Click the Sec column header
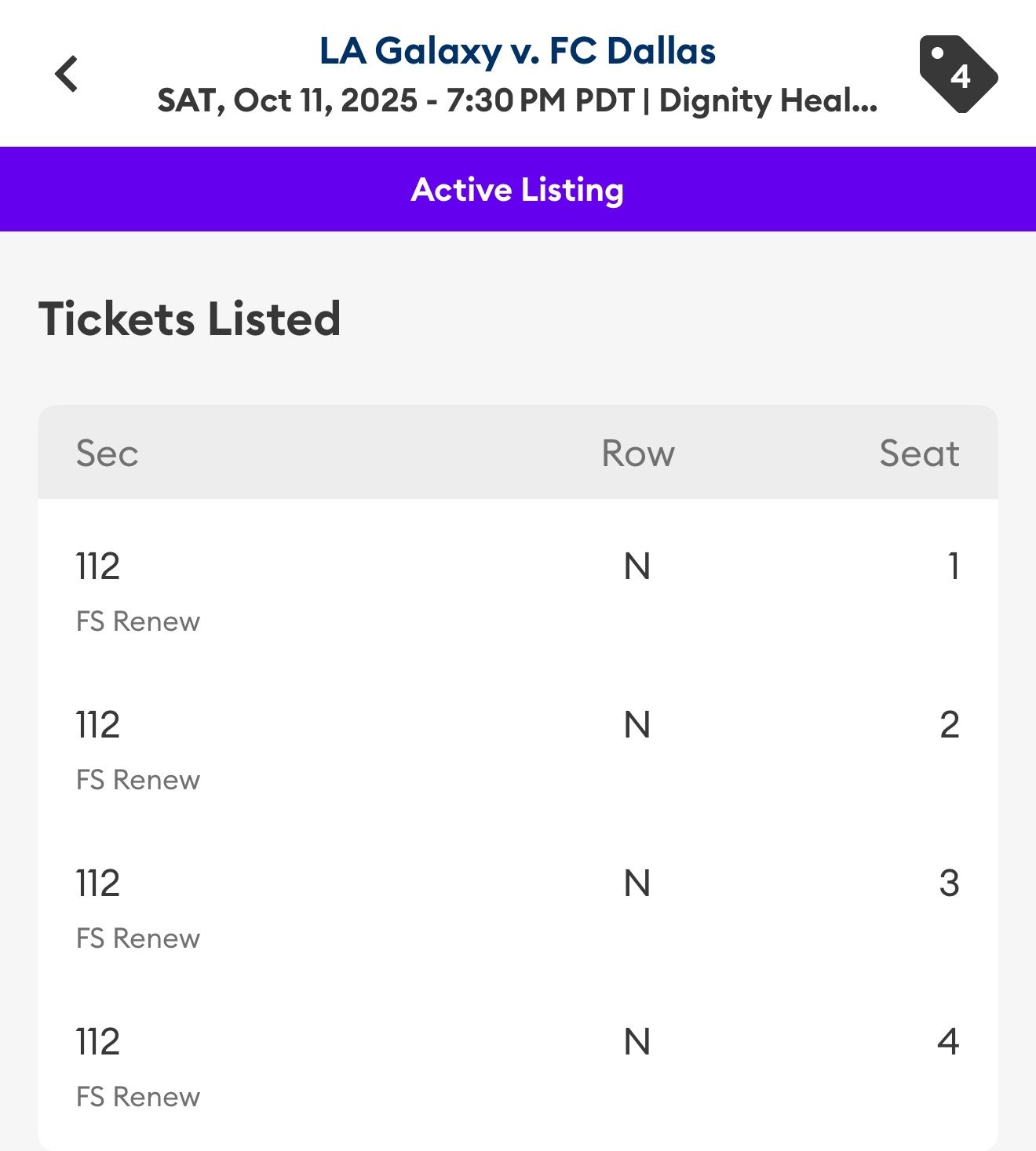The width and height of the screenshot is (1036, 1151). pyautogui.click(x=107, y=453)
